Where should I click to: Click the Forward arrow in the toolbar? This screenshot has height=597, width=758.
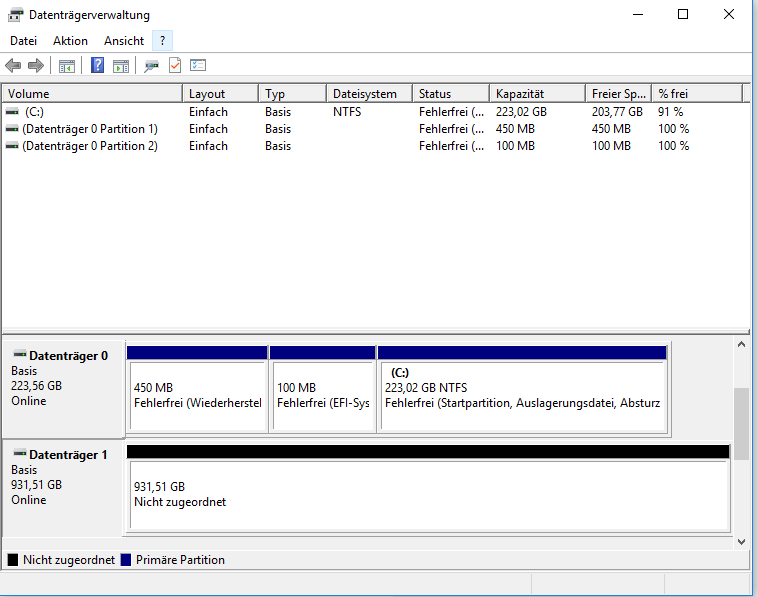pos(36,65)
